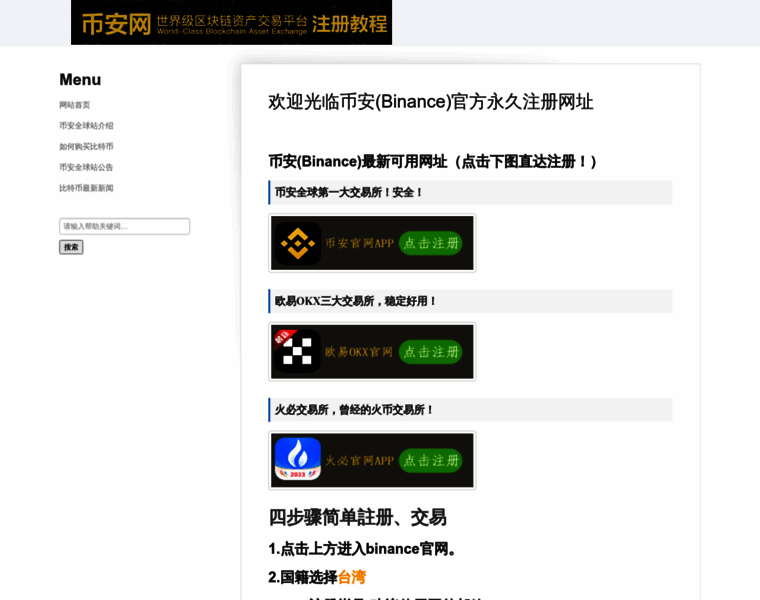The height and width of the screenshot is (600, 760).
Task: Focus the help keyword search field
Action: tap(125, 226)
